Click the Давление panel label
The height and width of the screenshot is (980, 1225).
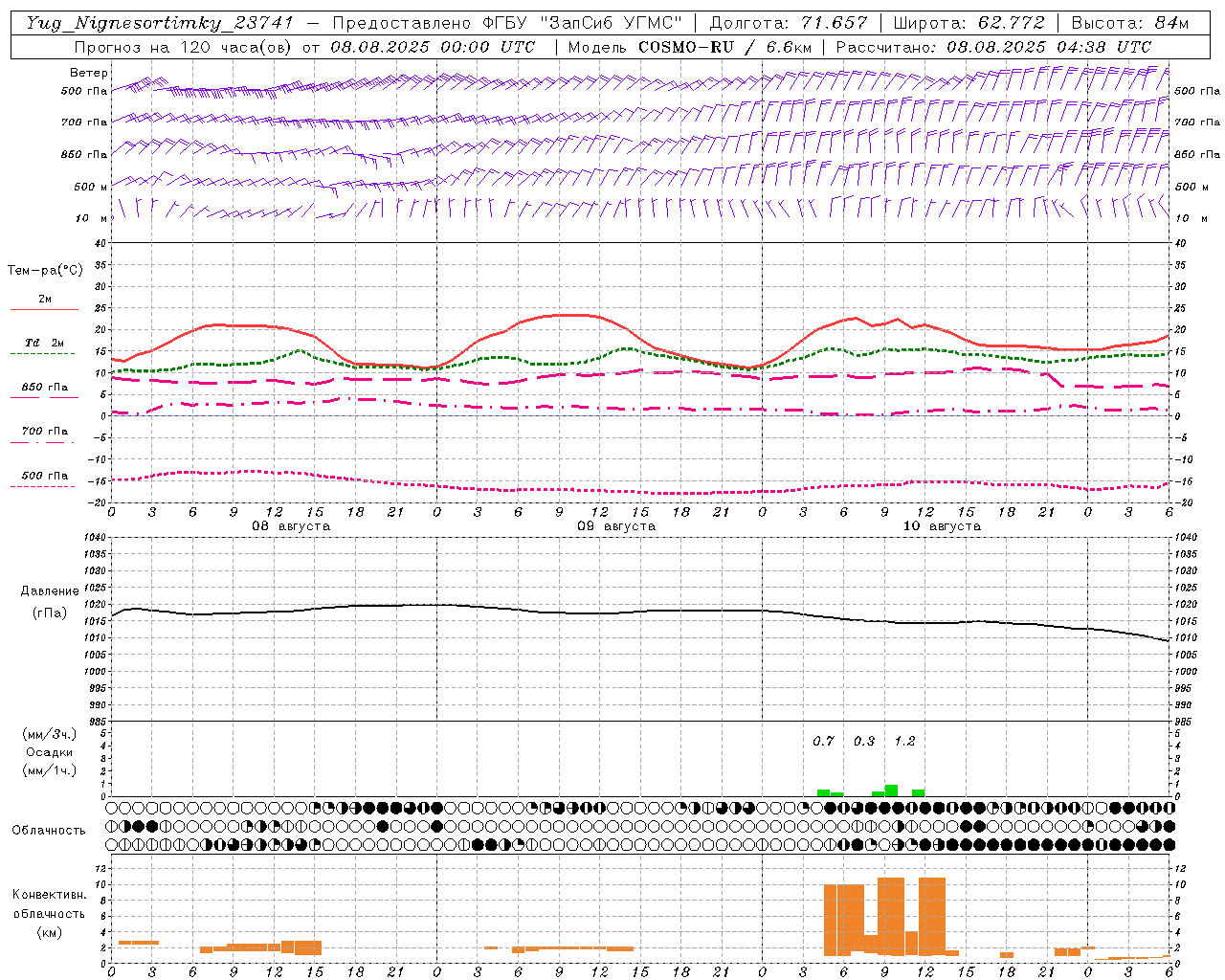[49, 591]
